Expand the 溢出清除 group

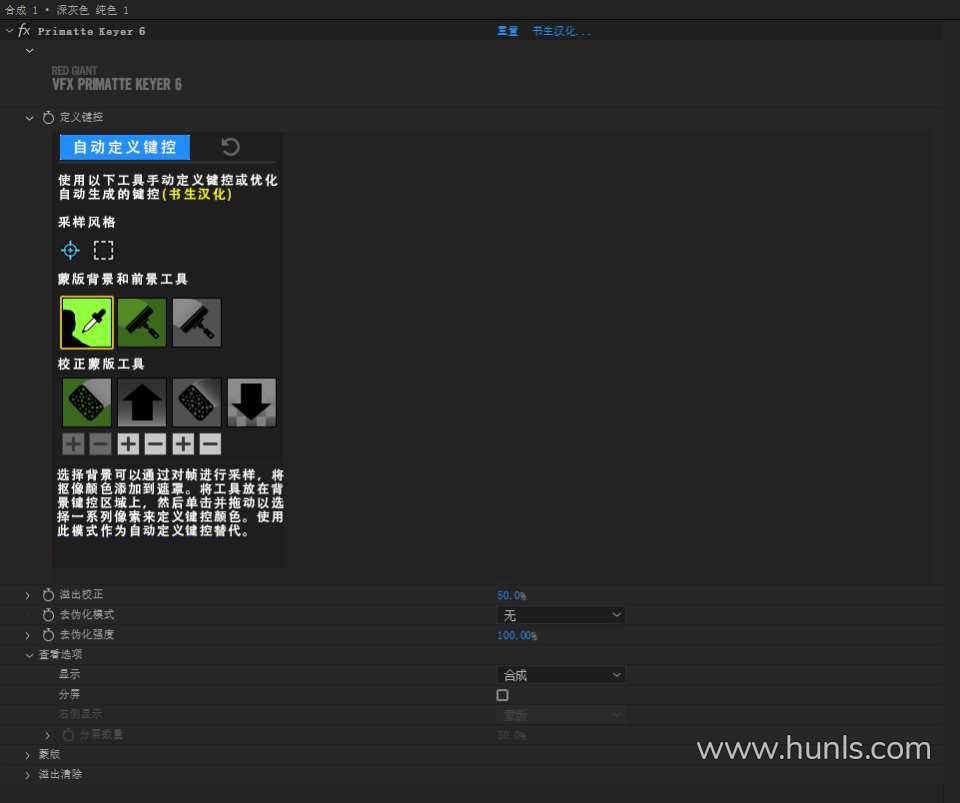(28, 775)
